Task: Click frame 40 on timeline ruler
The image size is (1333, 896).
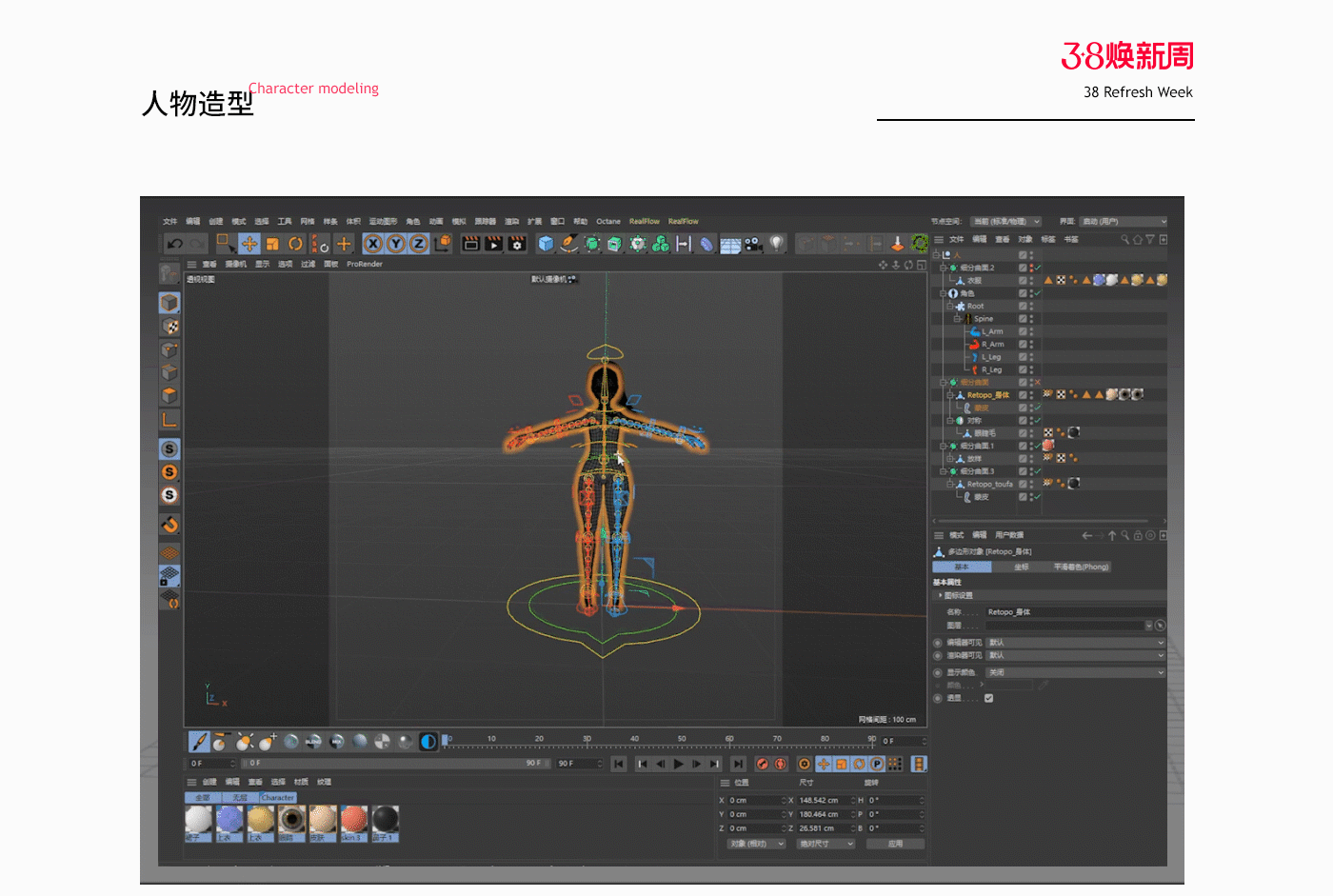Action: tap(634, 740)
